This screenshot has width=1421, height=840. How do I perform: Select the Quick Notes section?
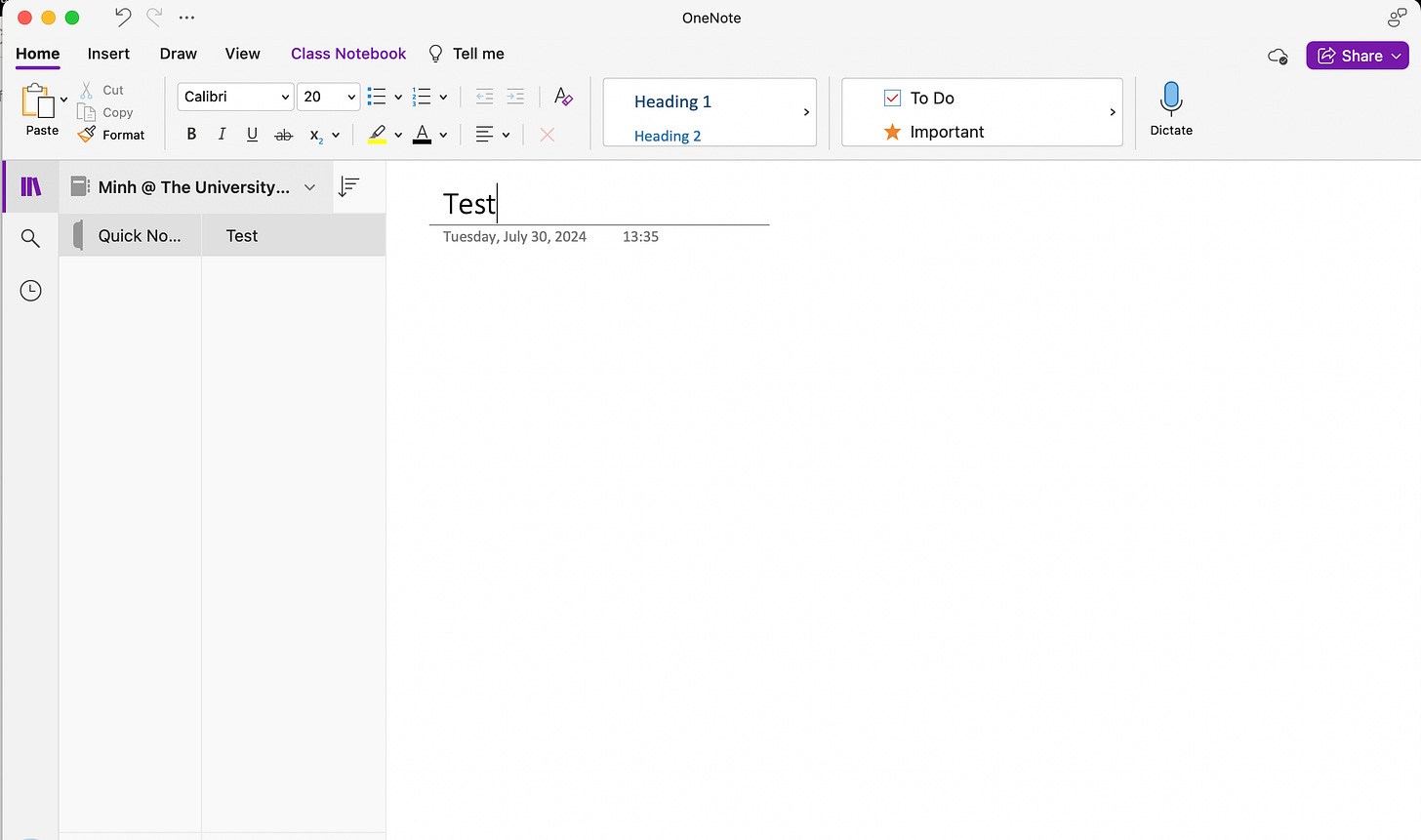tap(131, 235)
